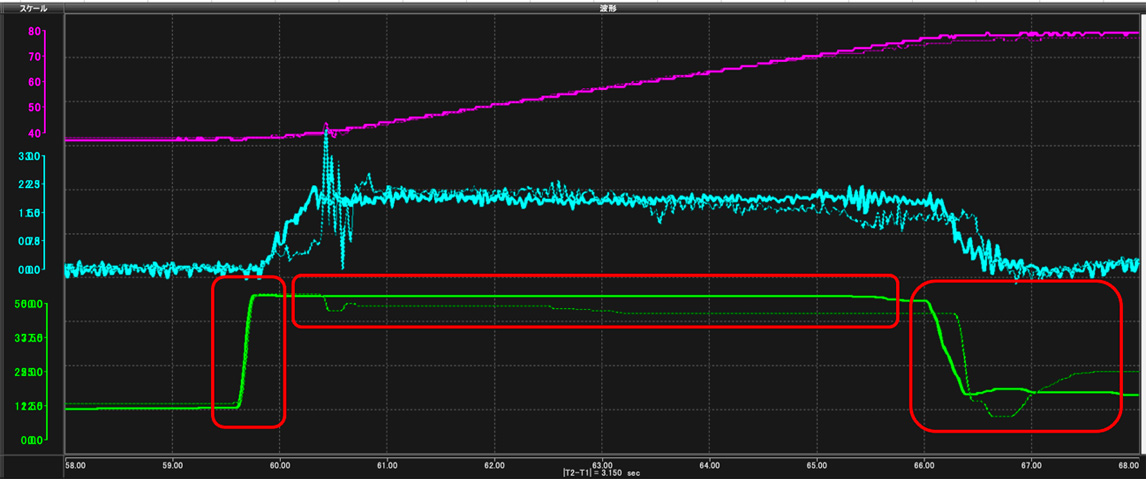Viewport: 1146px width, 479px height.
Task: Click the 60.00 time axis label
Action: click(280, 465)
